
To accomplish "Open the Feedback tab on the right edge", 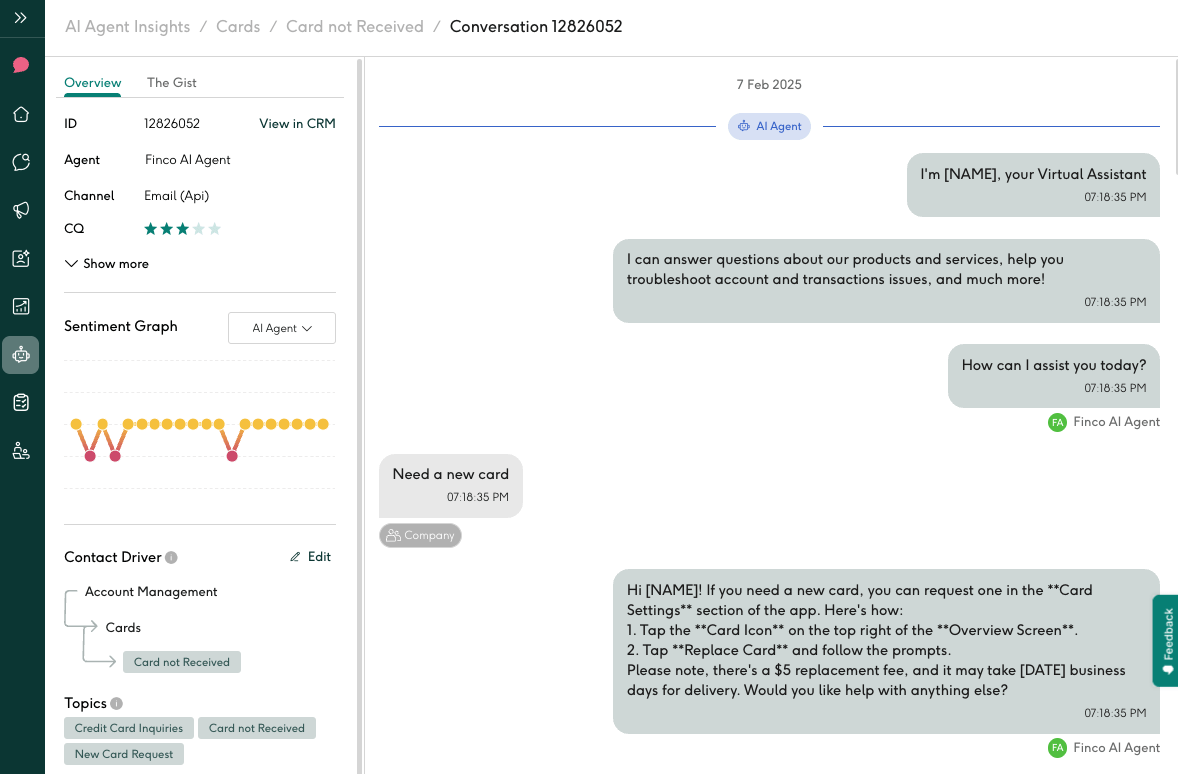I will [1166, 640].
